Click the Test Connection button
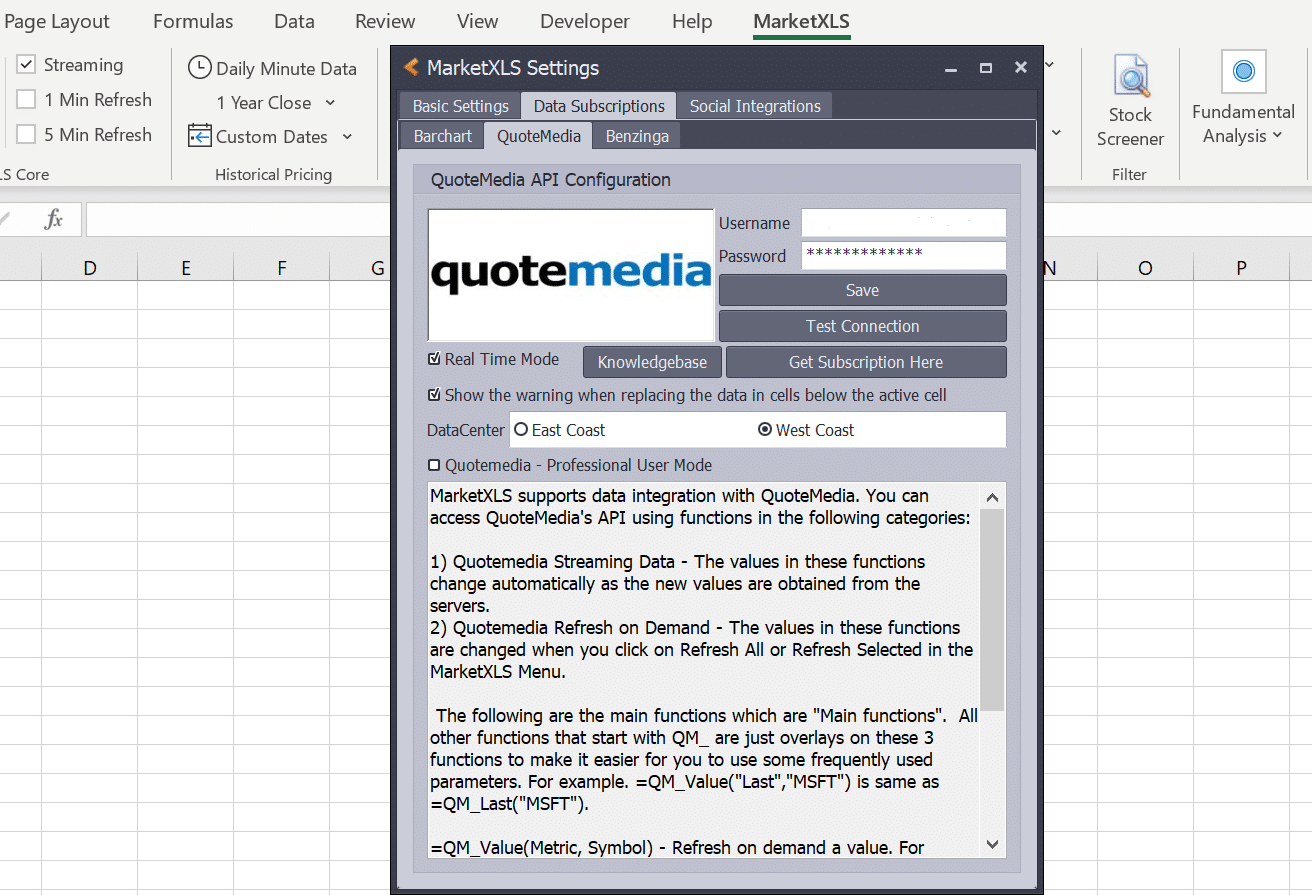Image resolution: width=1312 pixels, height=895 pixels. [x=863, y=326]
